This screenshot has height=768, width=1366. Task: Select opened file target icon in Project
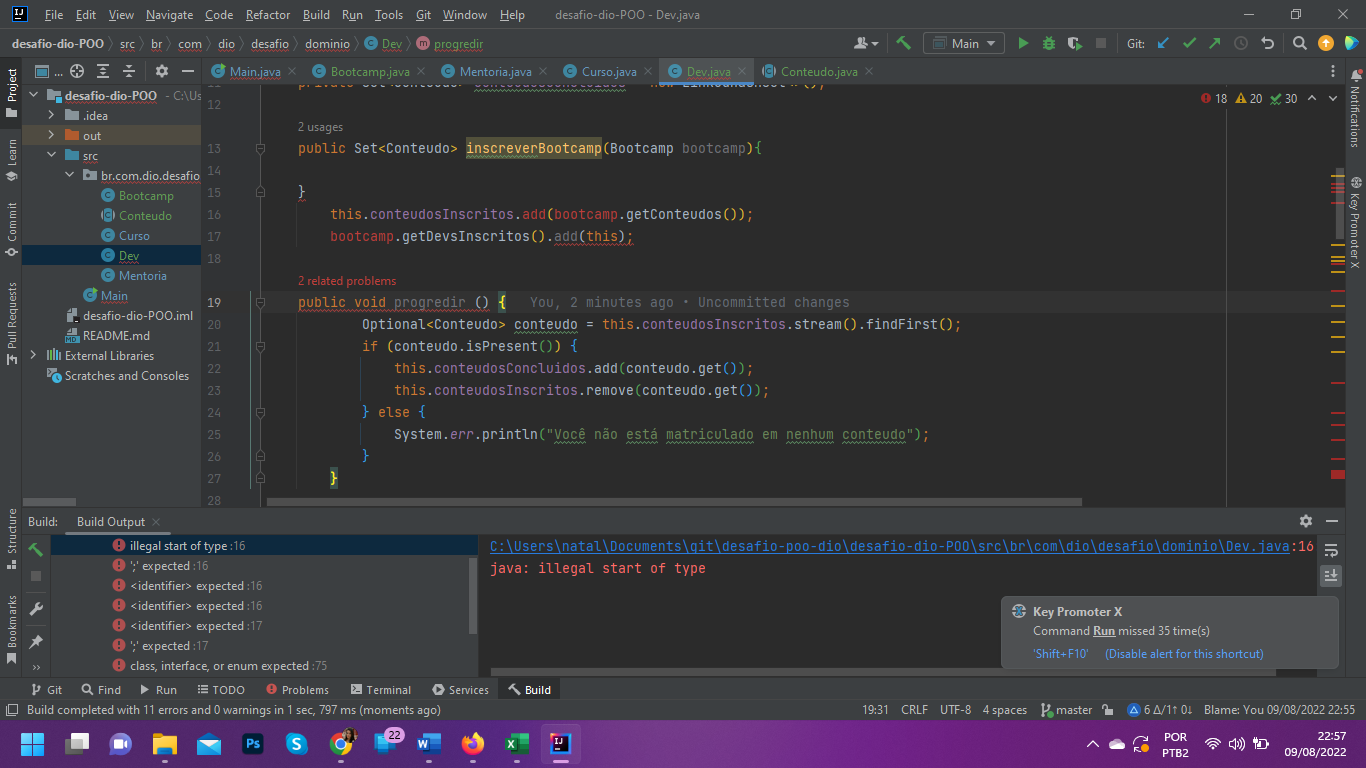[76, 71]
